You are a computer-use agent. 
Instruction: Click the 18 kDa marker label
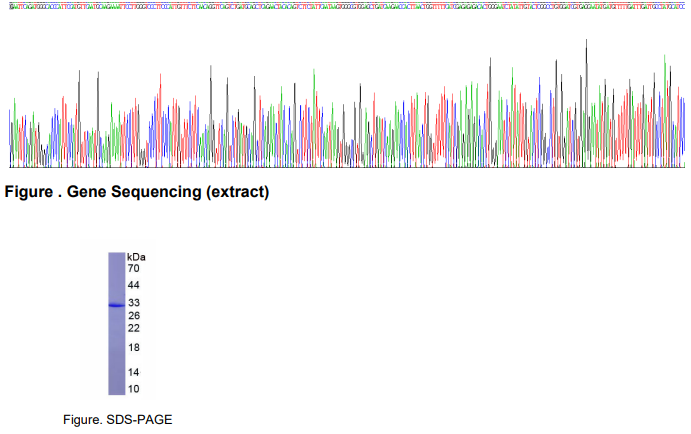tap(134, 348)
